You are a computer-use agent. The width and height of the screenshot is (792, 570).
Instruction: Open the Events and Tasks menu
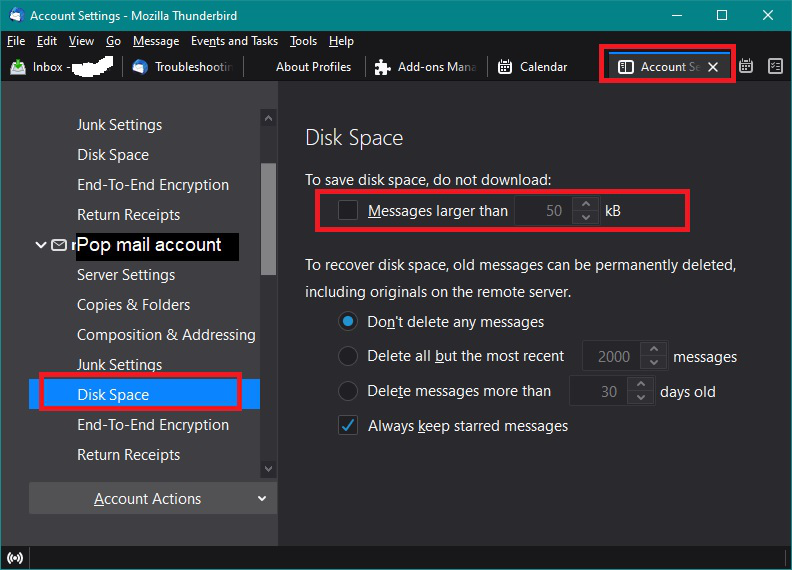coord(234,41)
